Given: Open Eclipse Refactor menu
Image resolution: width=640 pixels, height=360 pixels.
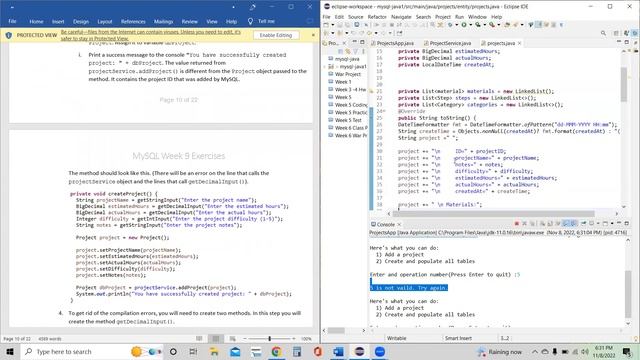Looking at the screenshot, I should (x=377, y=17).
